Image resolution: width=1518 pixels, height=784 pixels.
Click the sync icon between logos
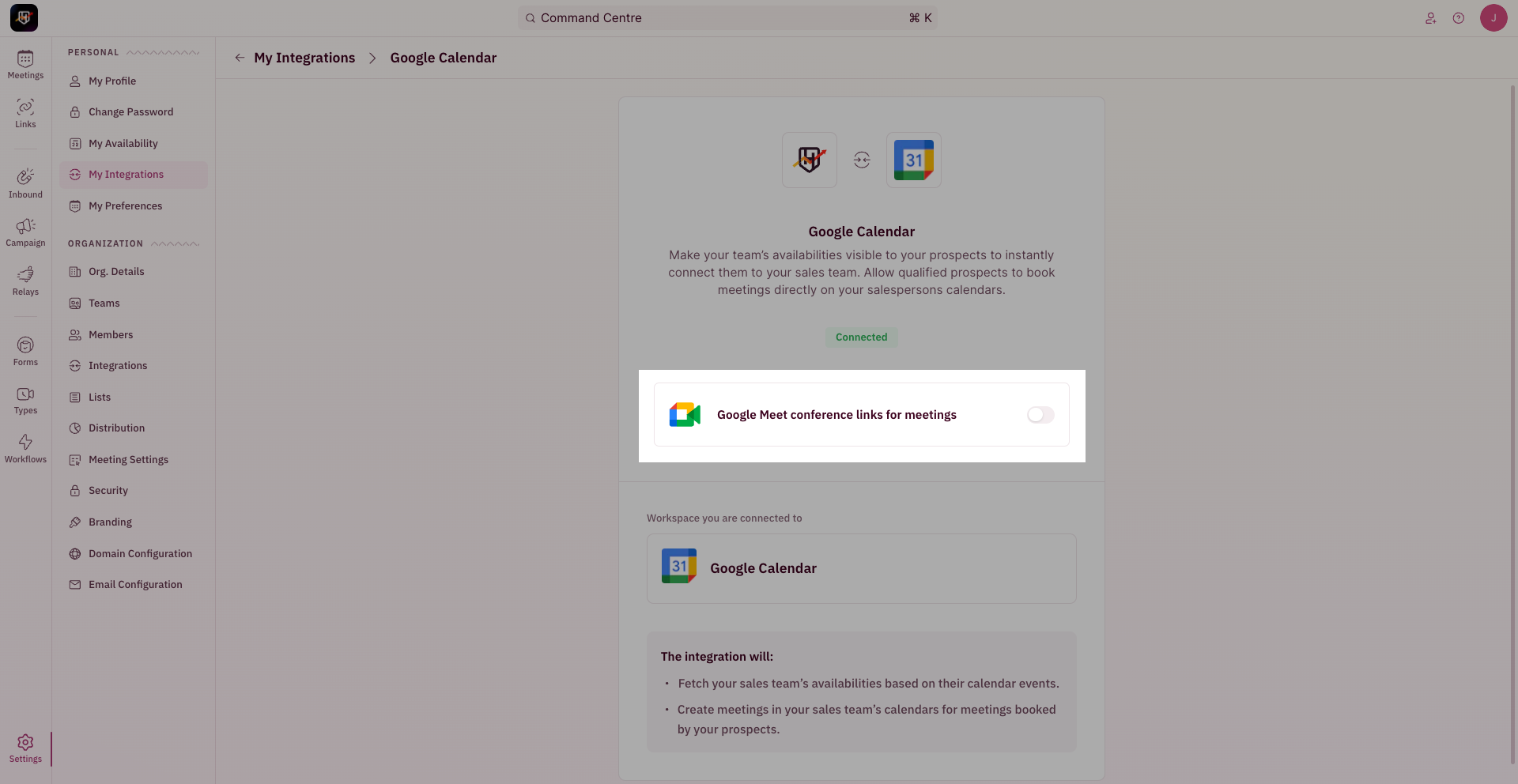(x=862, y=160)
